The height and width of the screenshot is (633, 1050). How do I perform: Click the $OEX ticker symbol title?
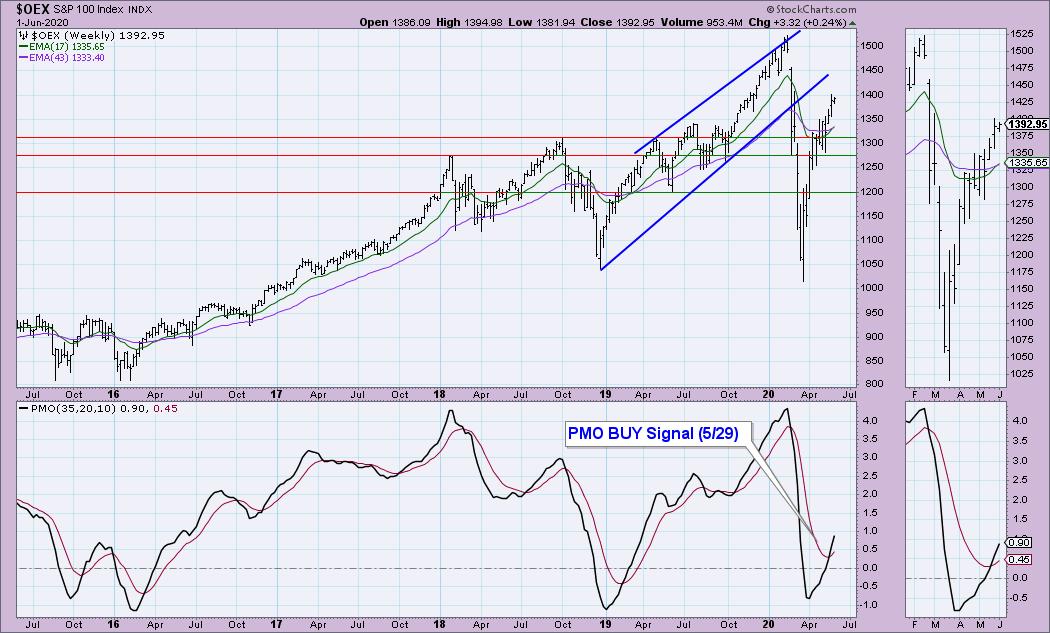coord(33,9)
